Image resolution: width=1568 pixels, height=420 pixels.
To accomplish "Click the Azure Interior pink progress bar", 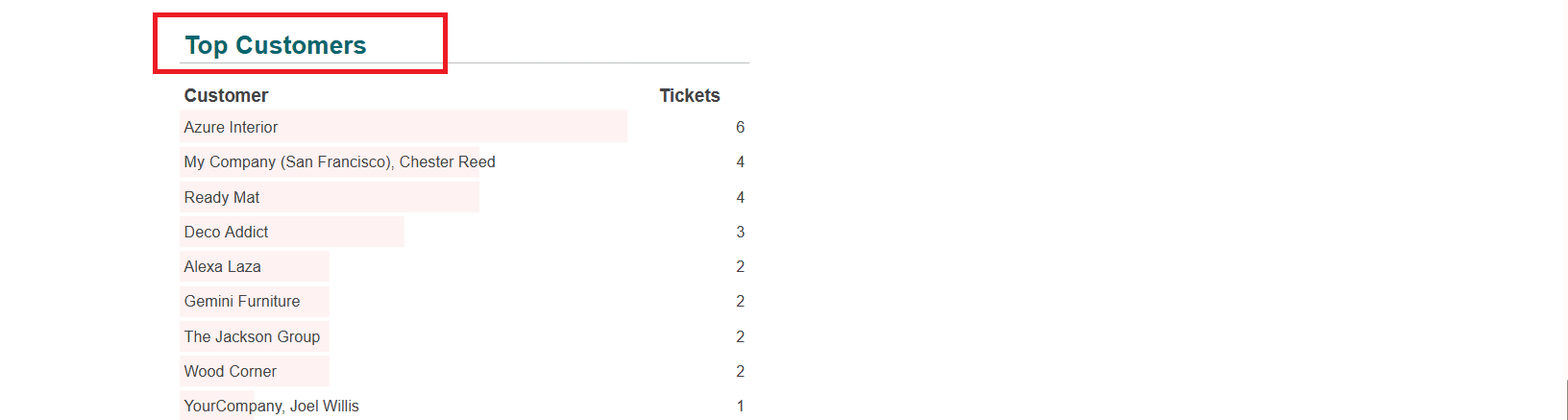I will (404, 127).
